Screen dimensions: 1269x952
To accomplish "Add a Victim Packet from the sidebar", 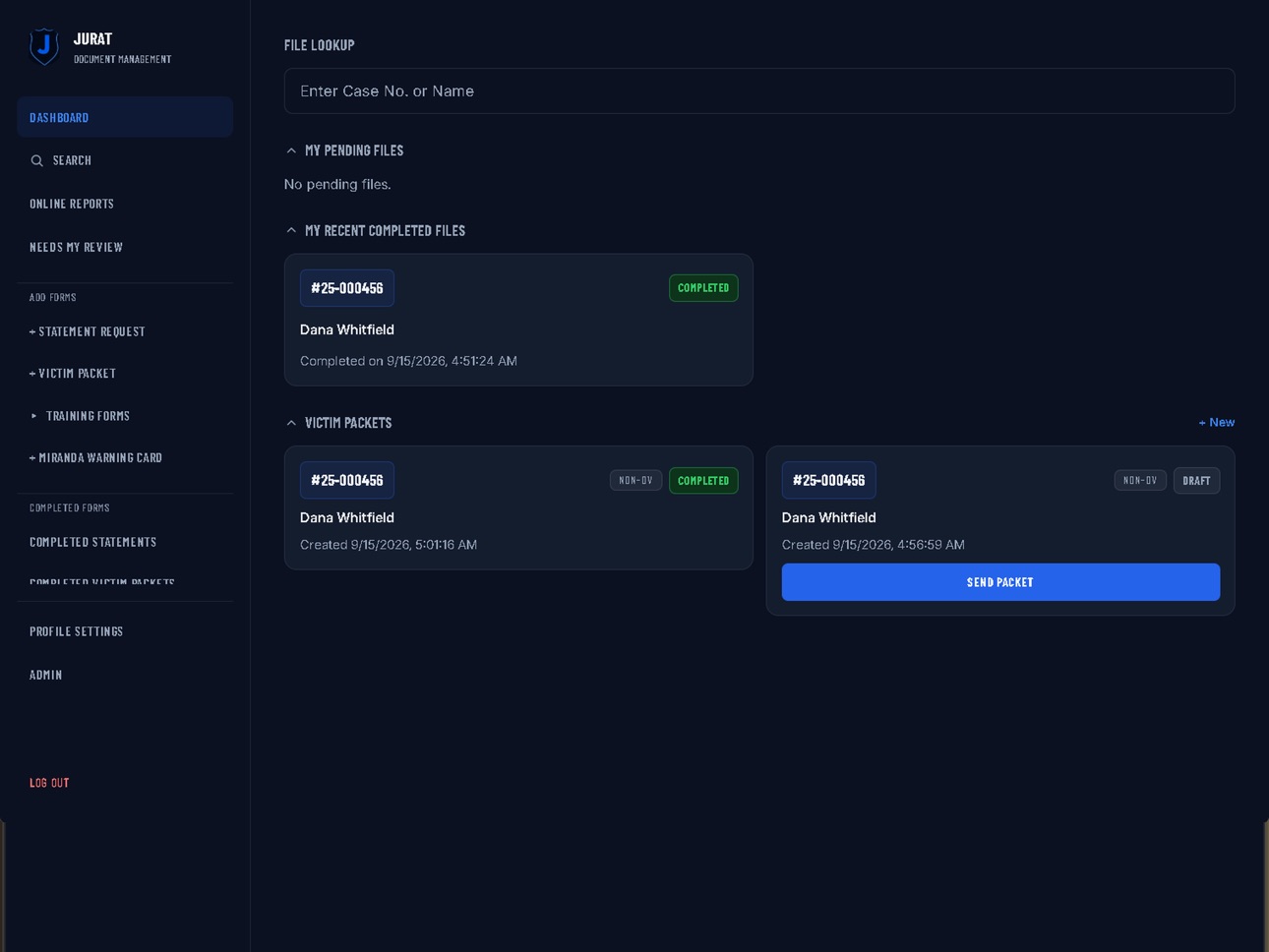I will (73, 374).
